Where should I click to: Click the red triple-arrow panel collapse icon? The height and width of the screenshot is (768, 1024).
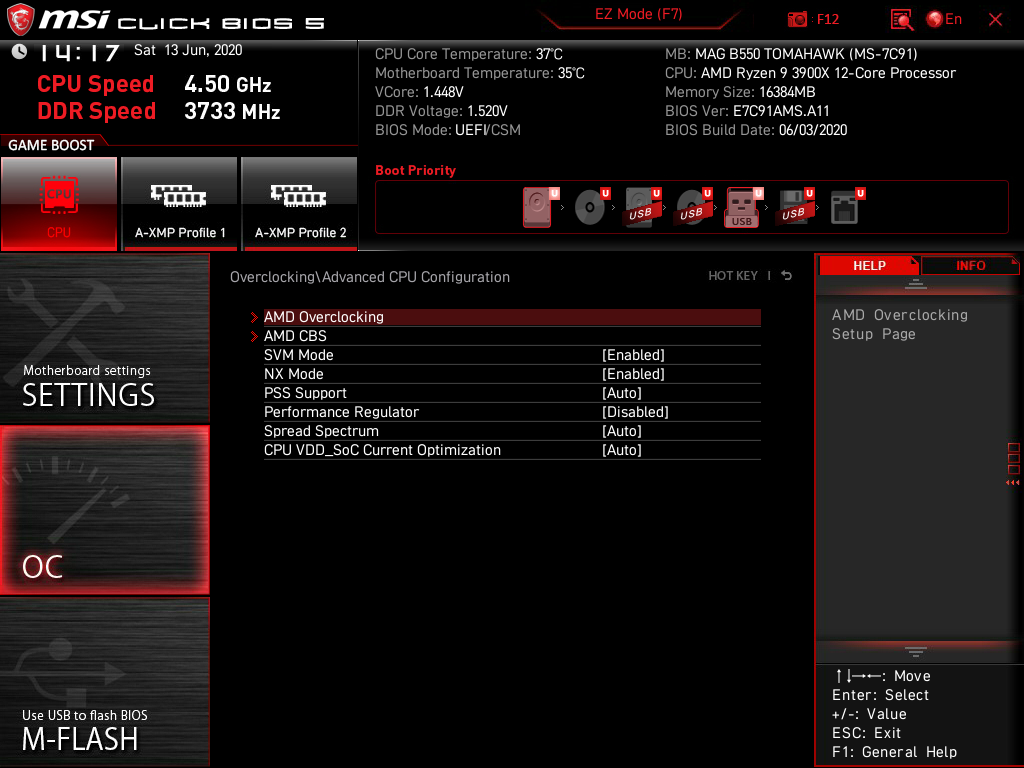click(1013, 483)
